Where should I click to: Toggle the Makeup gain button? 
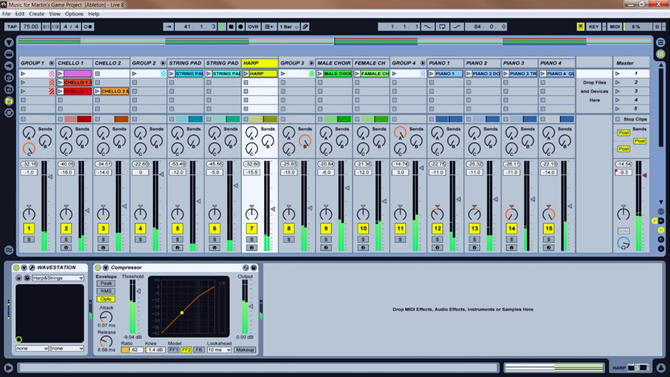(x=245, y=350)
